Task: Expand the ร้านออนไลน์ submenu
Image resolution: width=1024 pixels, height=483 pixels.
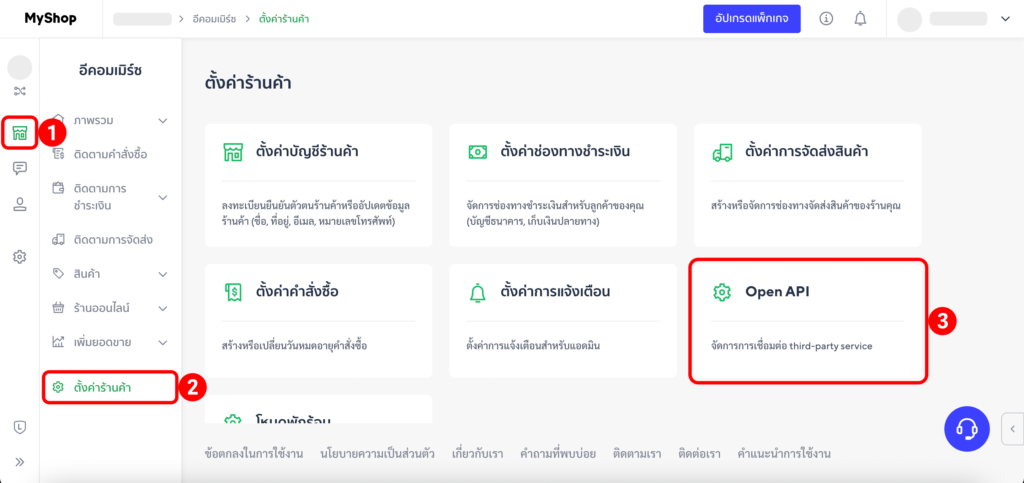Action: point(163,308)
